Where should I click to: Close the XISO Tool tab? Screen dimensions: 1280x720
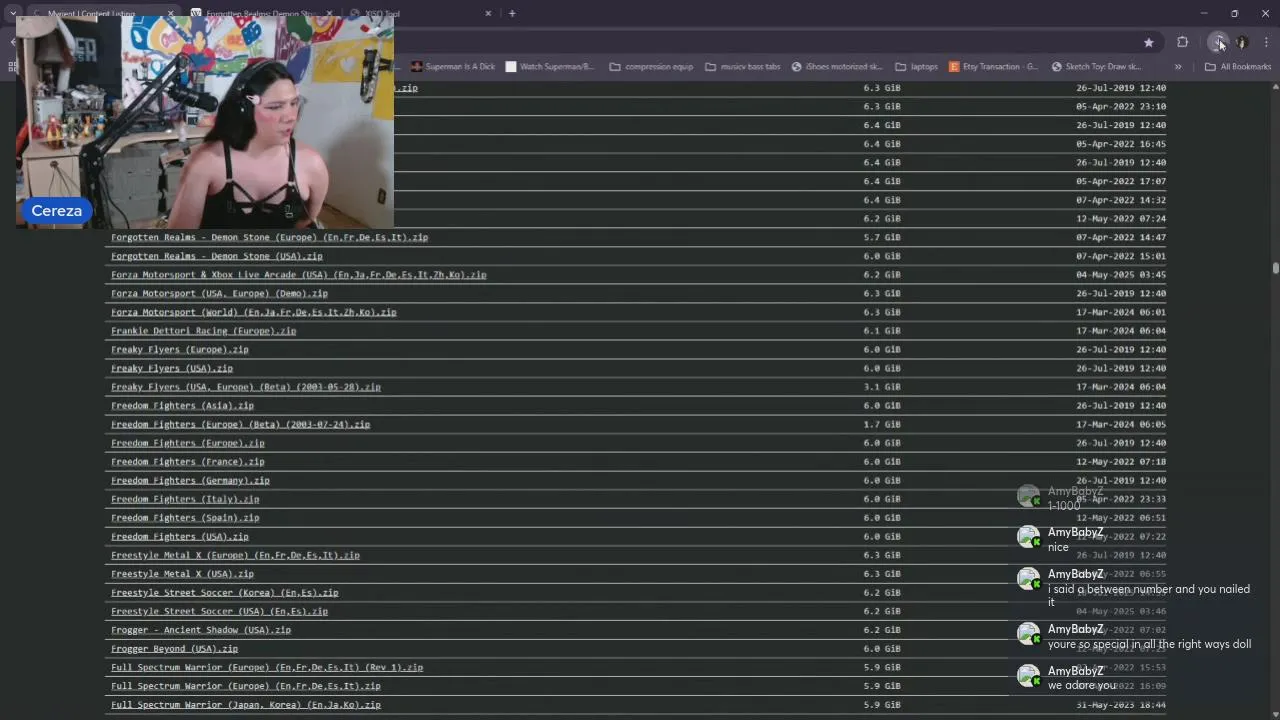coord(488,14)
